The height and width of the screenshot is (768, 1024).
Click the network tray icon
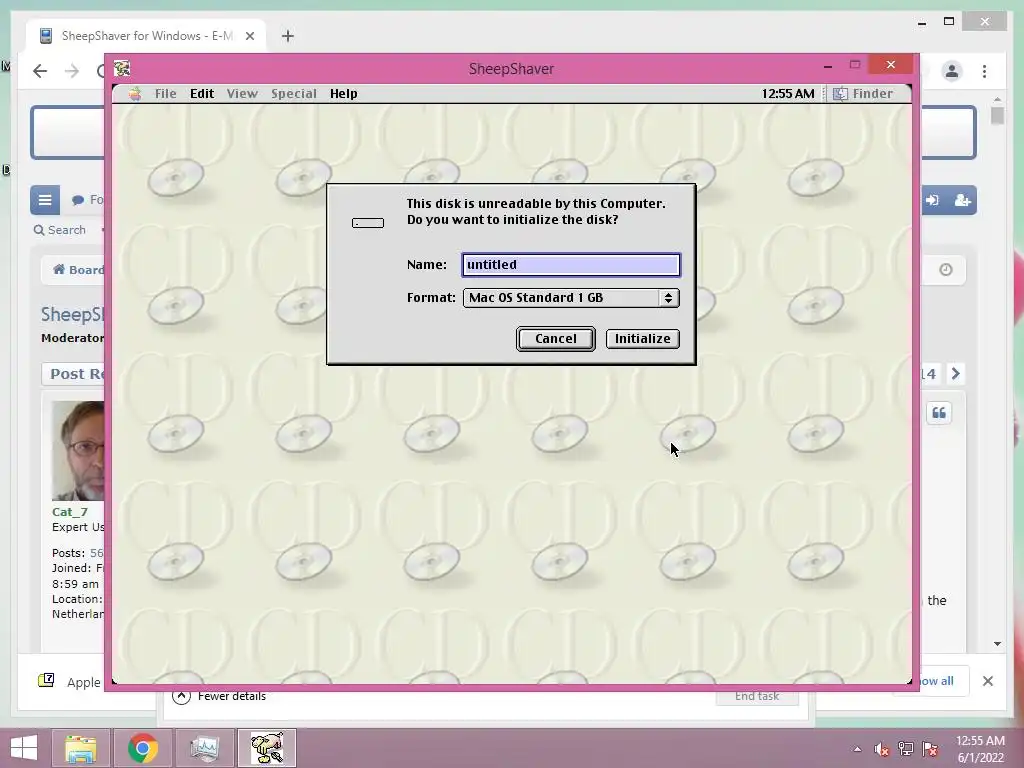905,749
